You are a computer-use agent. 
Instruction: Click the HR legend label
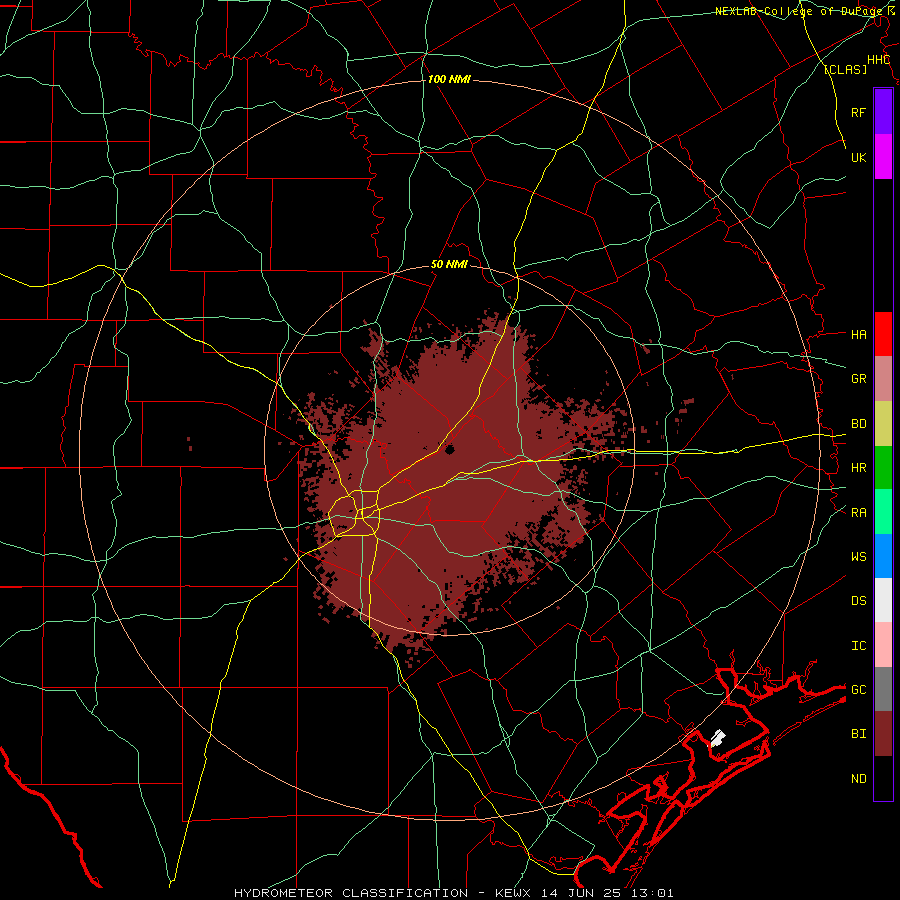[x=859, y=468]
